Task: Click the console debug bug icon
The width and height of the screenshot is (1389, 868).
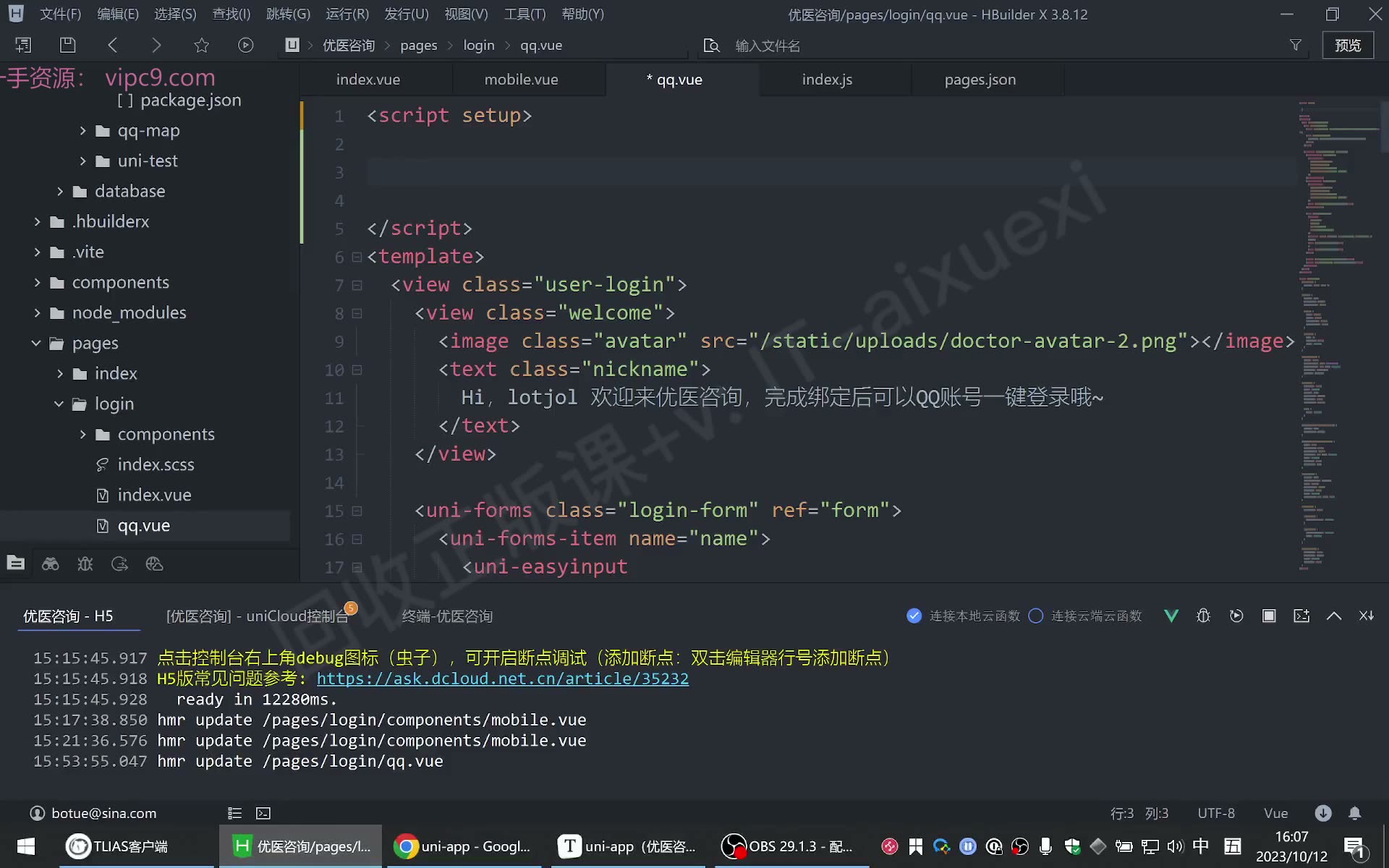Action: (1203, 616)
